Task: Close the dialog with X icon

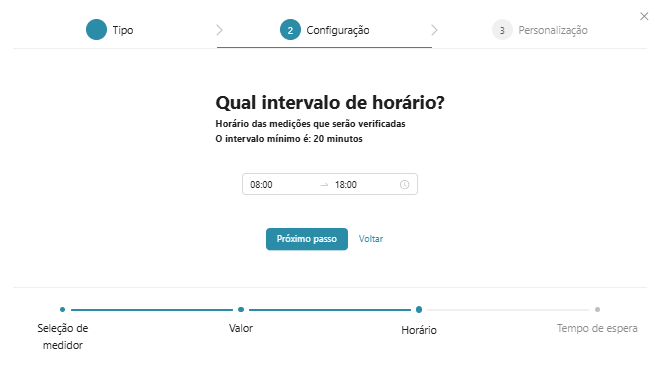Action: (x=644, y=16)
